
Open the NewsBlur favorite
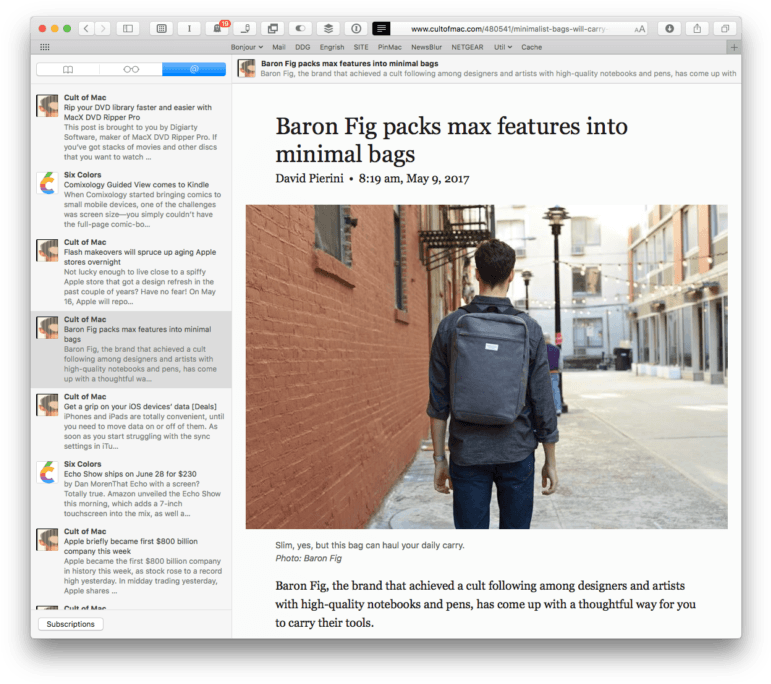click(426, 47)
